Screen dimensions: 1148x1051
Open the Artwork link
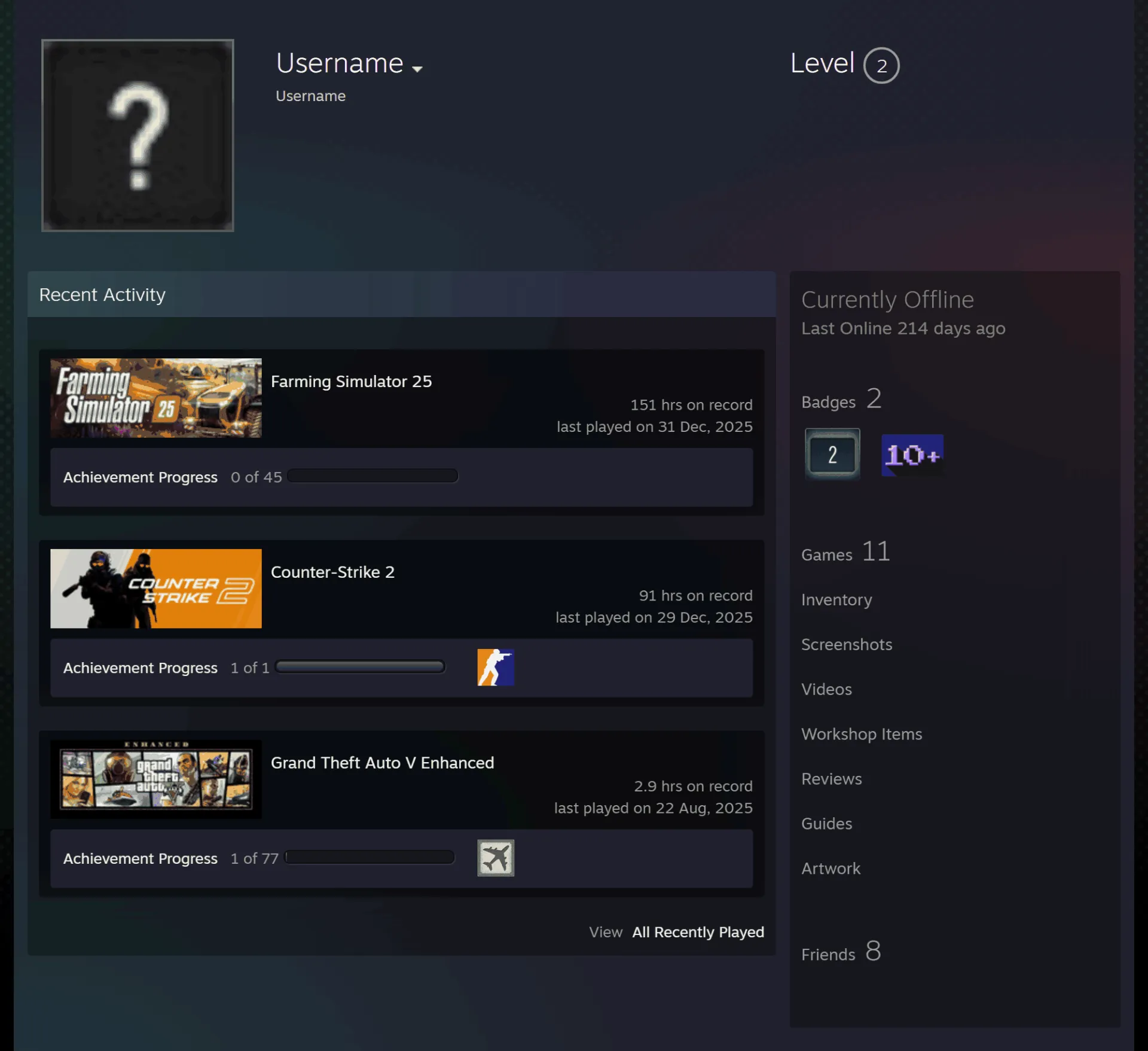tap(831, 869)
